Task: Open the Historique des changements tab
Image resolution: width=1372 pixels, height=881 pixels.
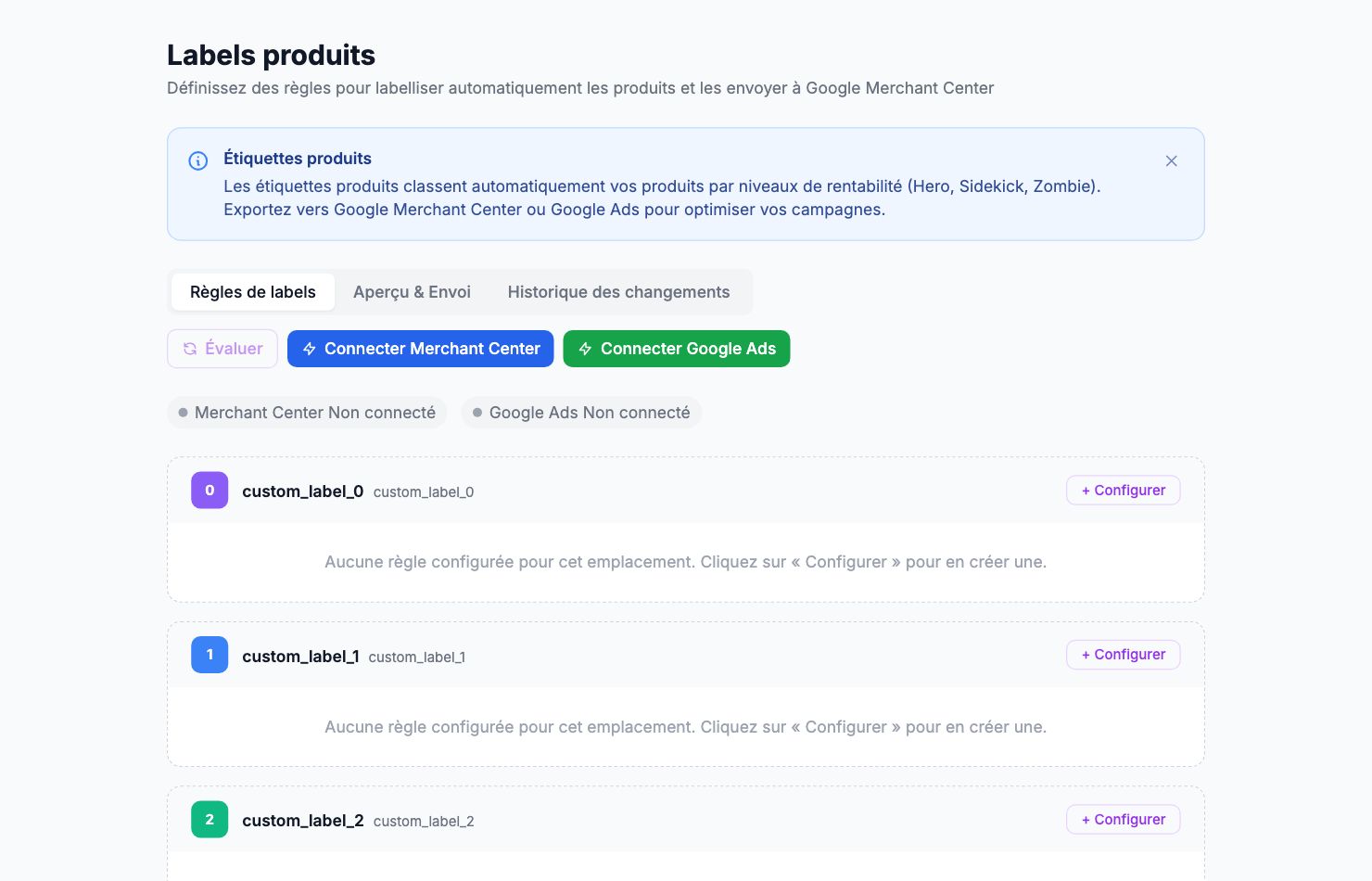Action: pyautogui.click(x=618, y=292)
